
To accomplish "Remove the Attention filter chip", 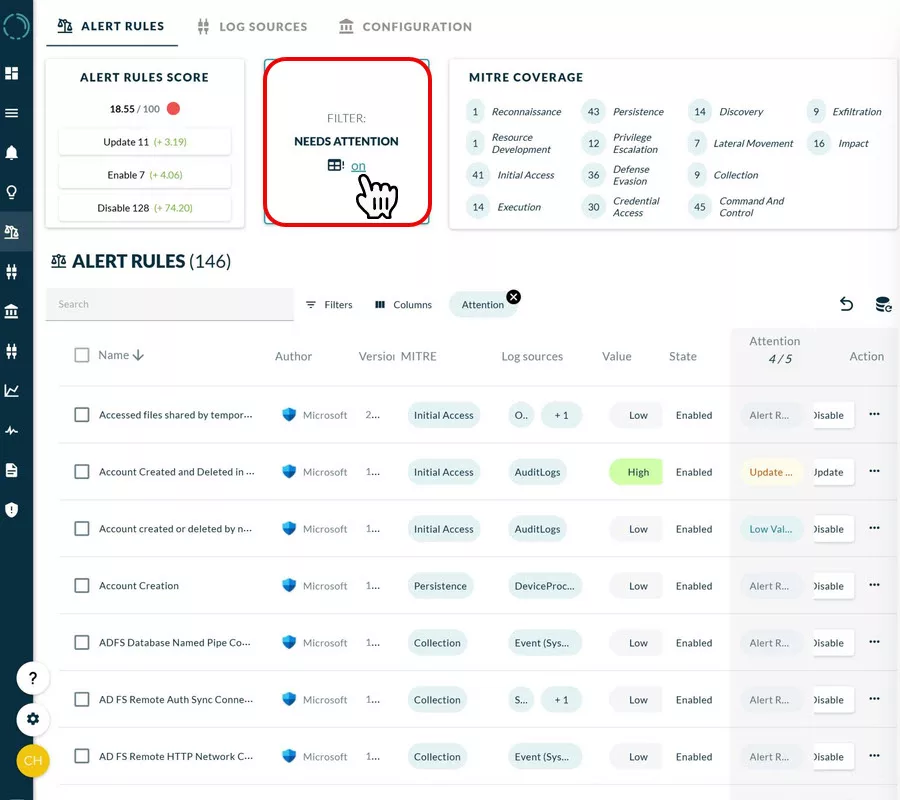I will point(514,297).
